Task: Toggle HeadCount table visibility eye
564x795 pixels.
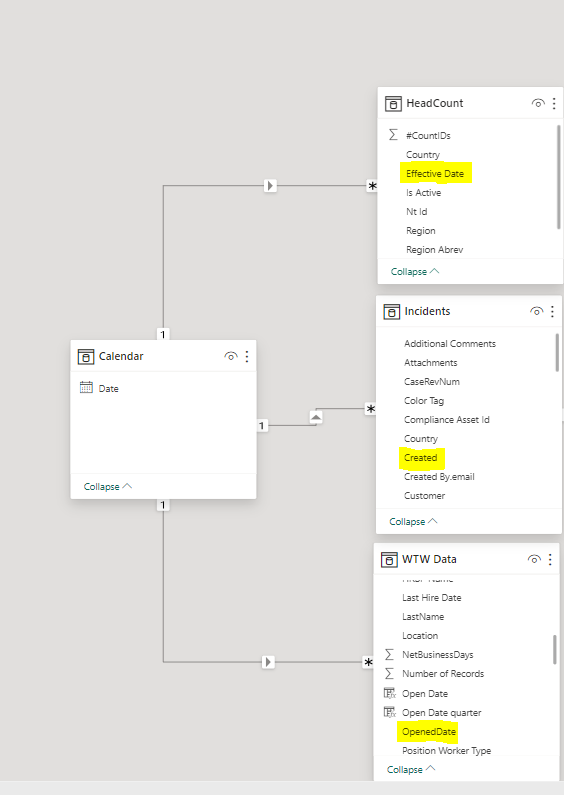Action: [x=538, y=103]
